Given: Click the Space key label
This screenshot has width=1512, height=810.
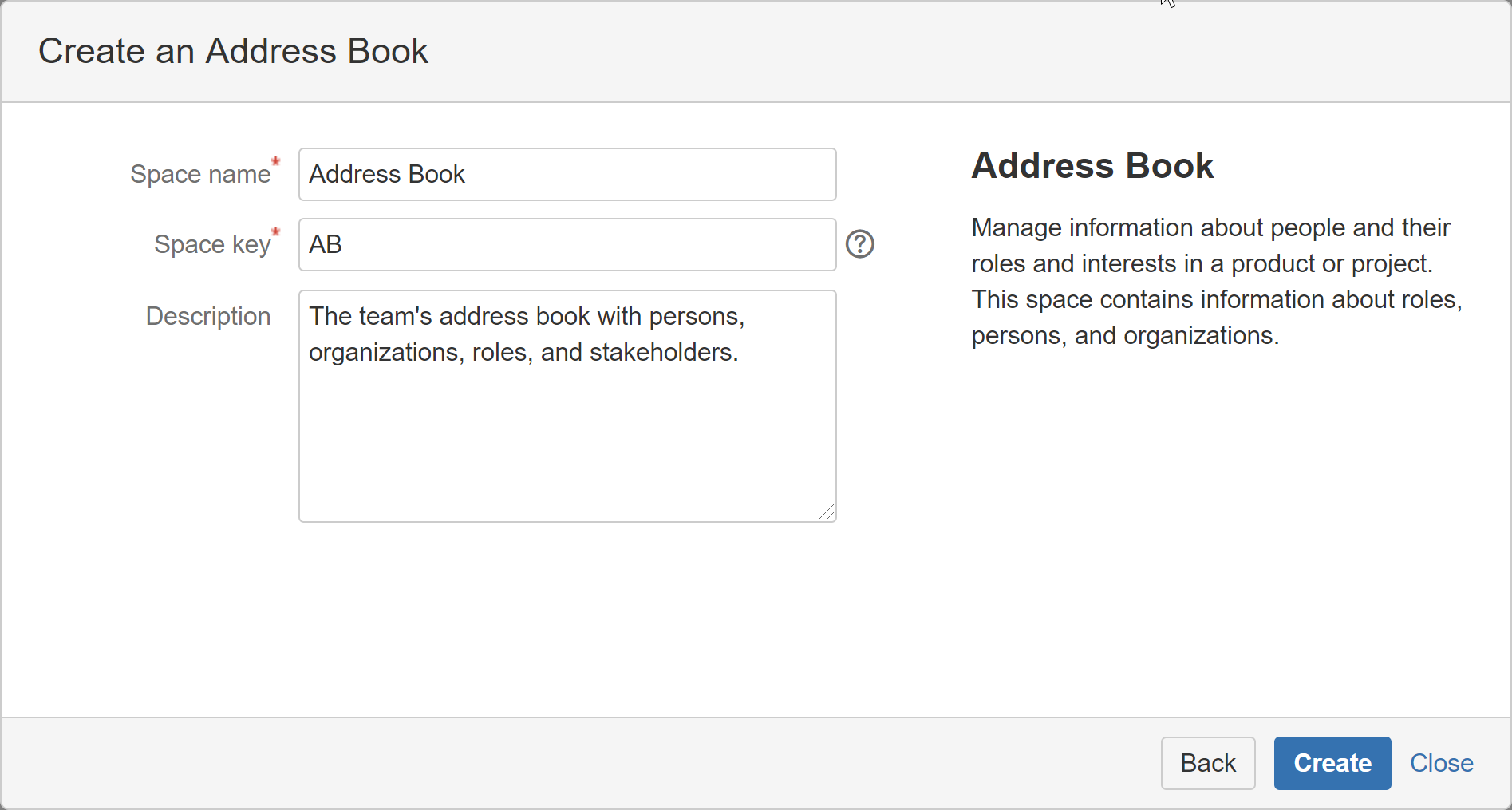Looking at the screenshot, I should click(212, 244).
